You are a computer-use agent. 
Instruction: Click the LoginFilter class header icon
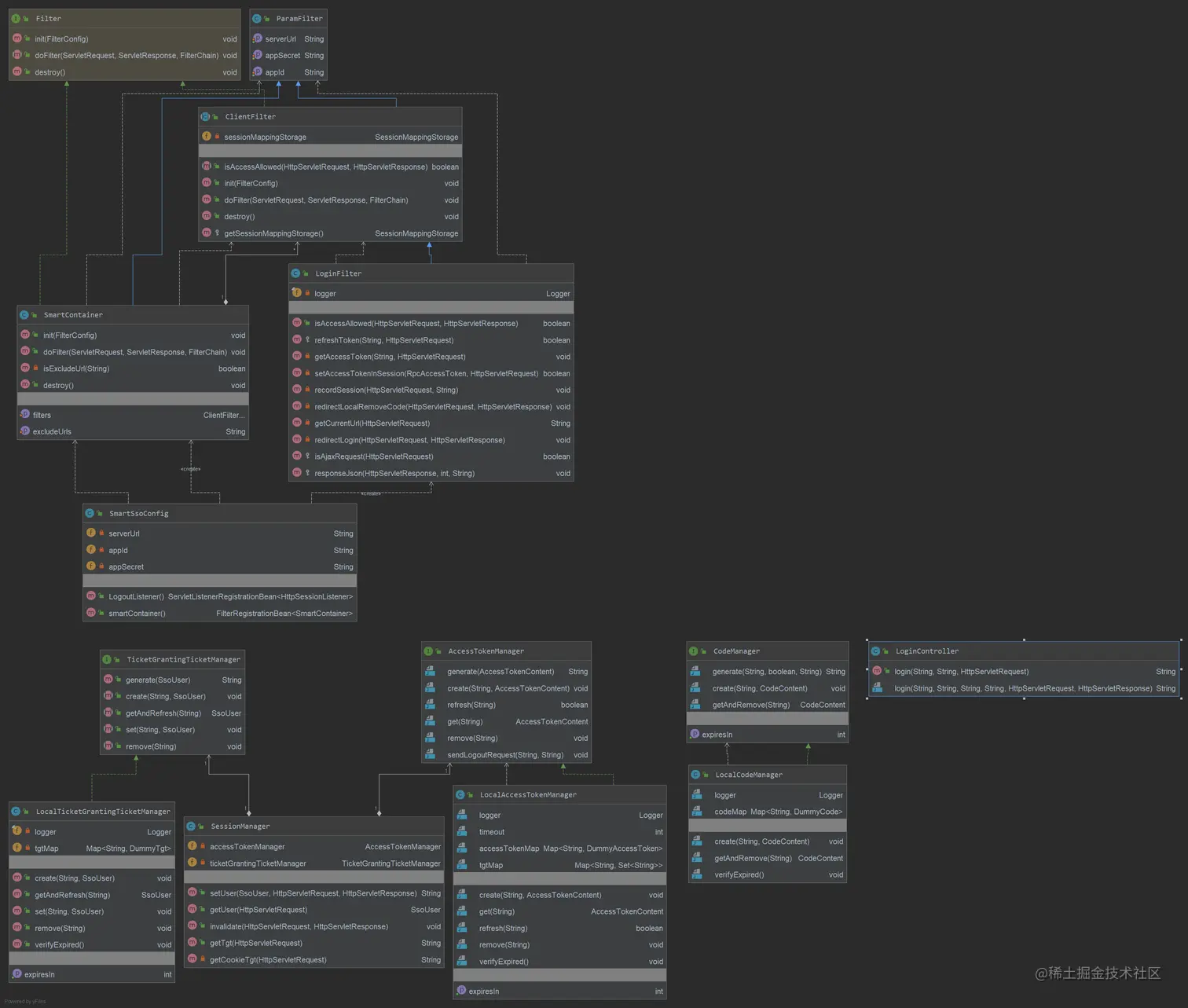(295, 273)
